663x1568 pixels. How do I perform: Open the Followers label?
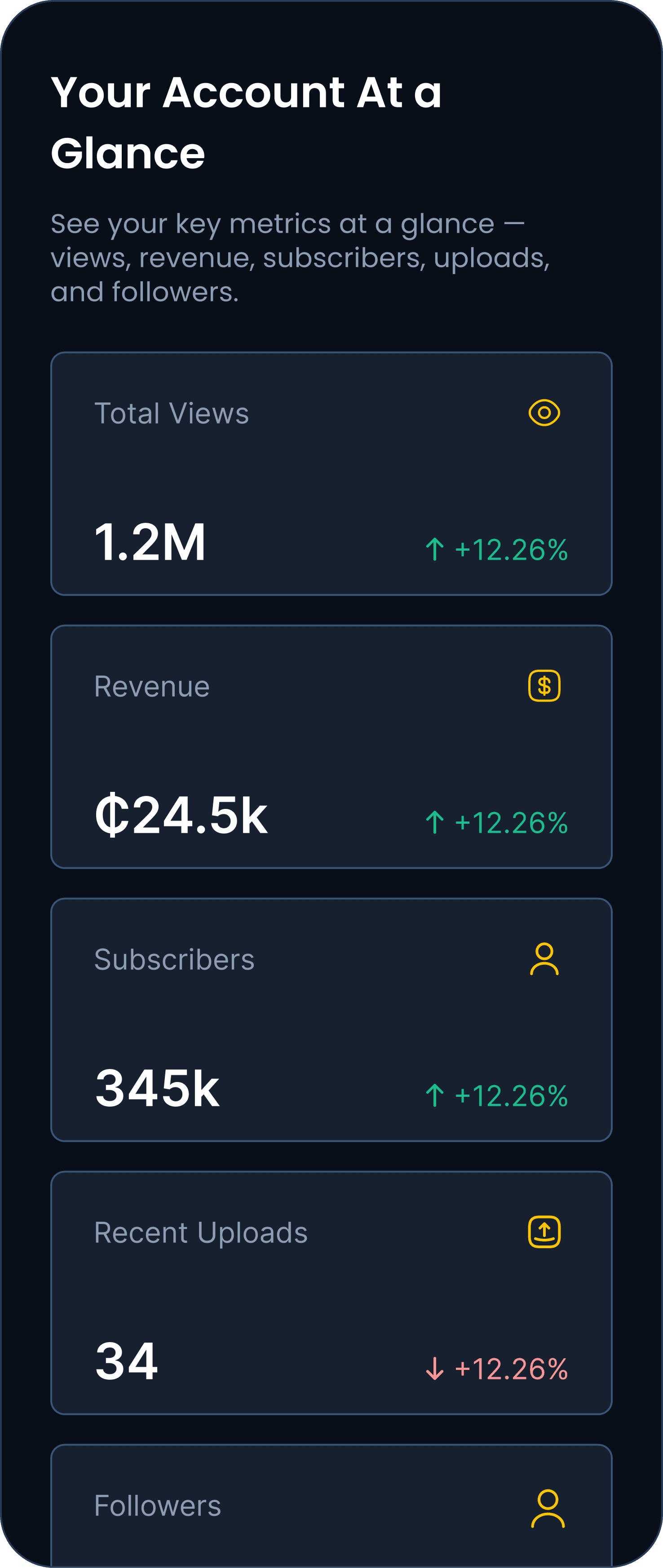[158, 1505]
